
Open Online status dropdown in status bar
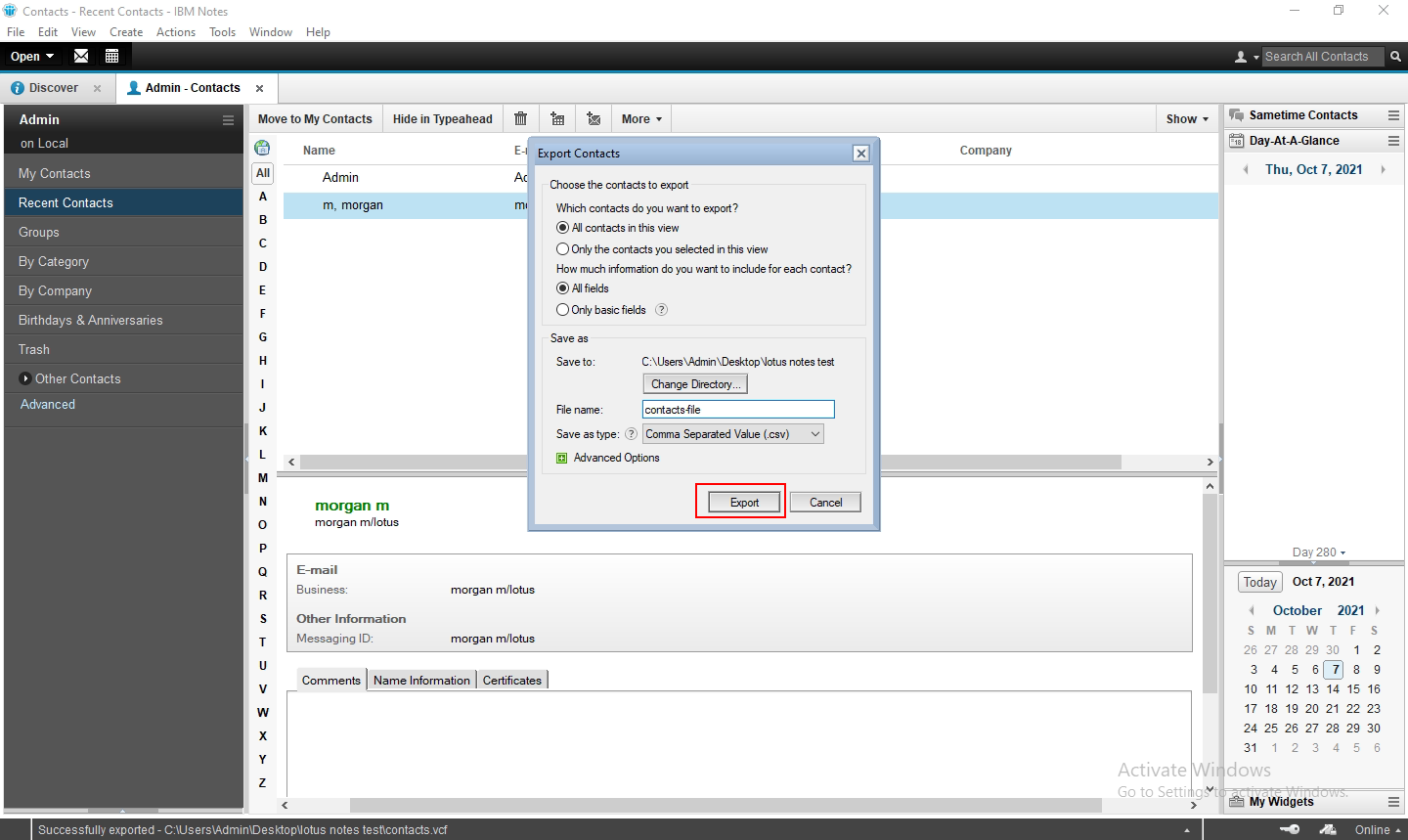point(1379,829)
